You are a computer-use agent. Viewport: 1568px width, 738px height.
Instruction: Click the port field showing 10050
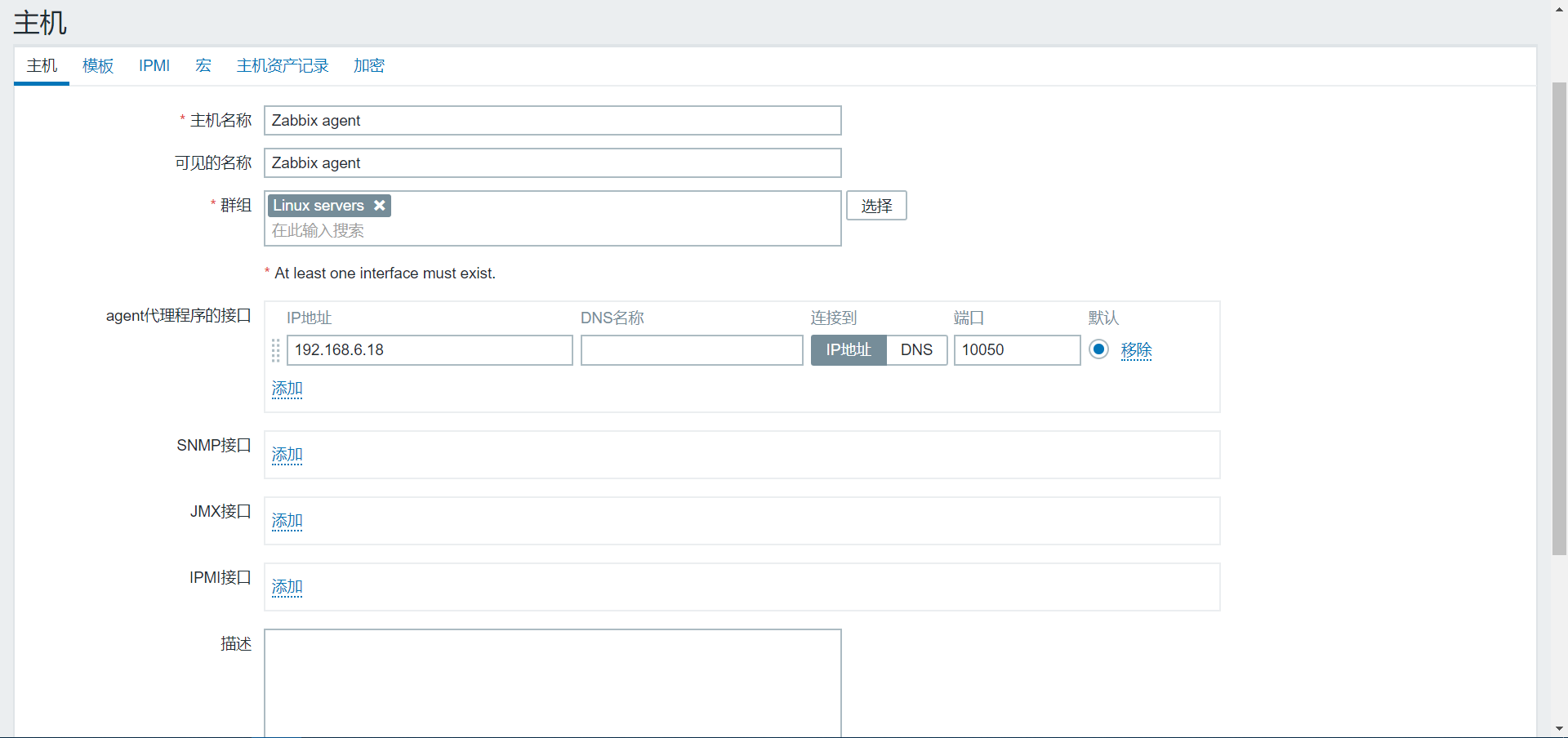pos(1017,350)
